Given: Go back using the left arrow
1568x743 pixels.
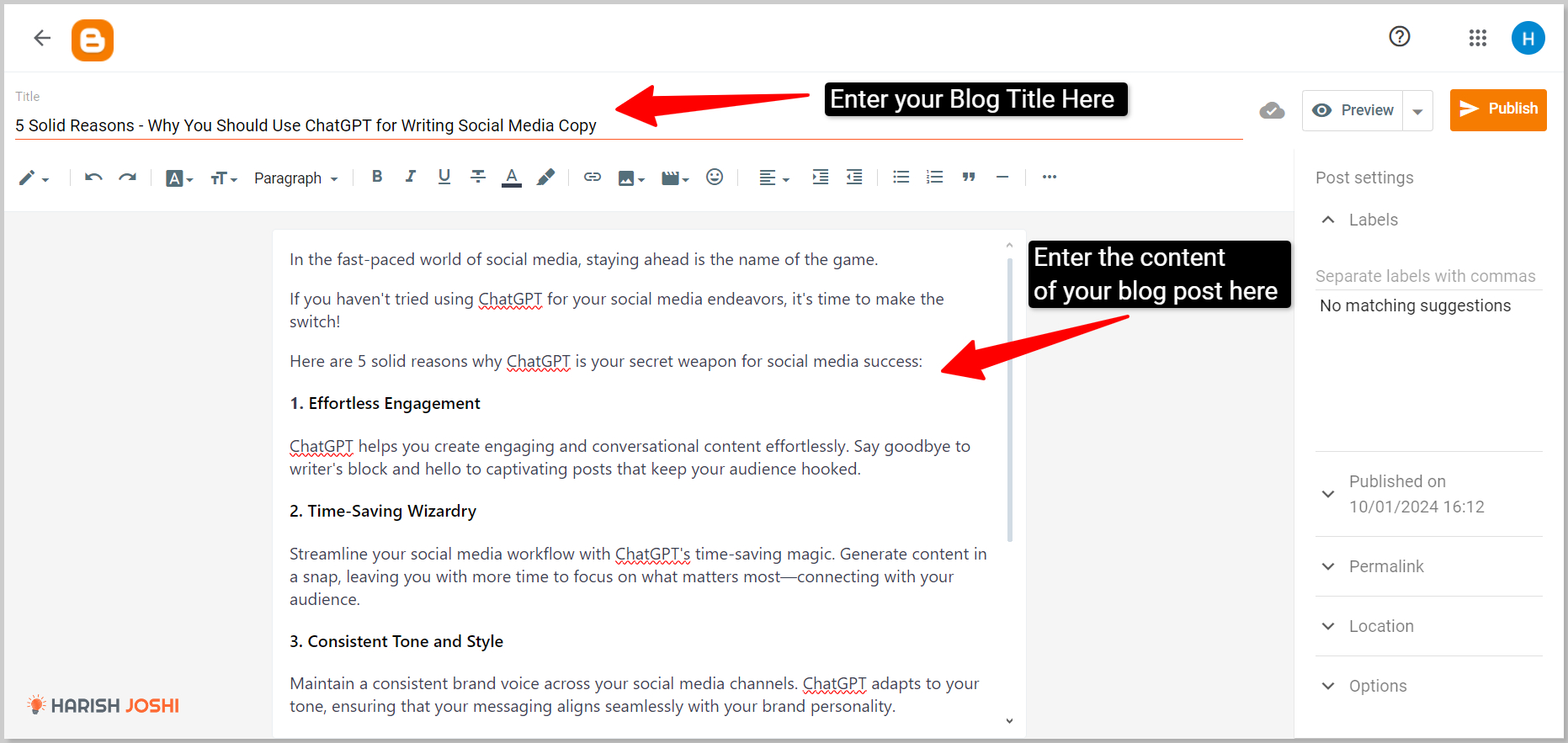Looking at the screenshot, I should (42, 38).
